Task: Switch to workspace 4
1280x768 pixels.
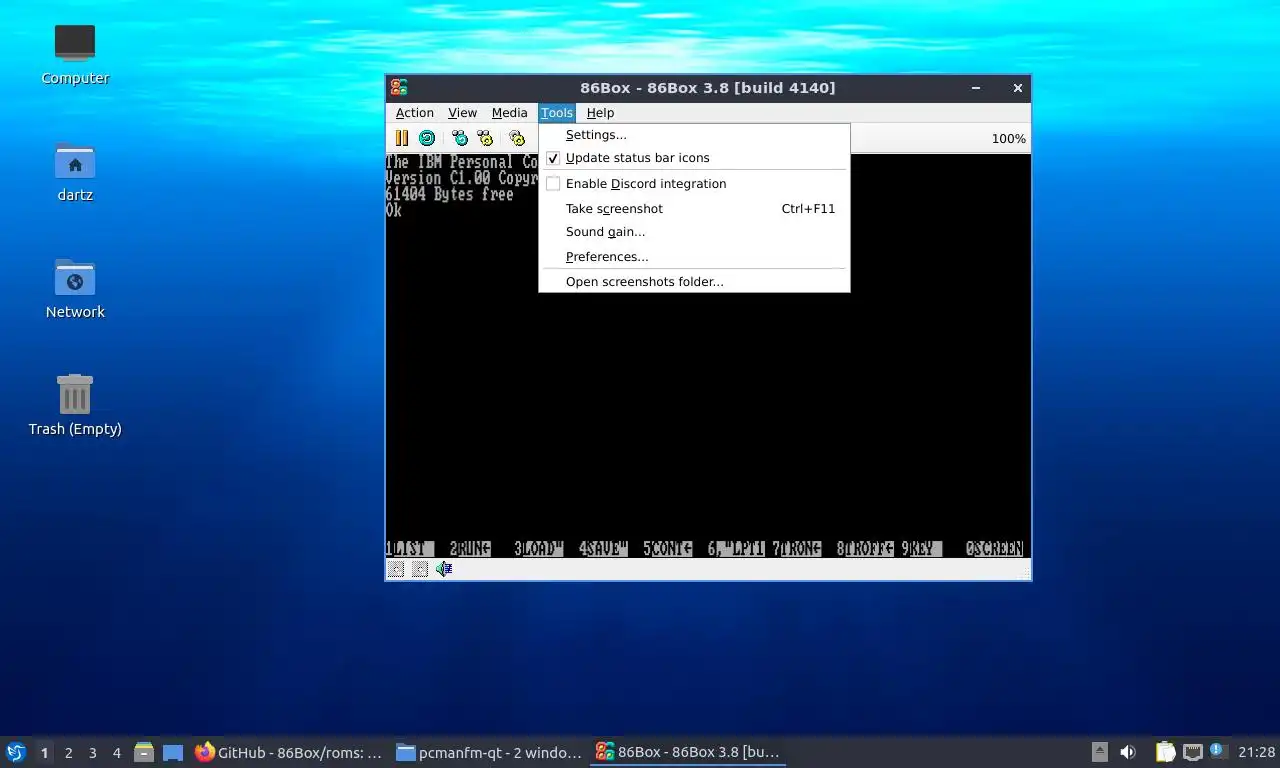Action: 117,753
